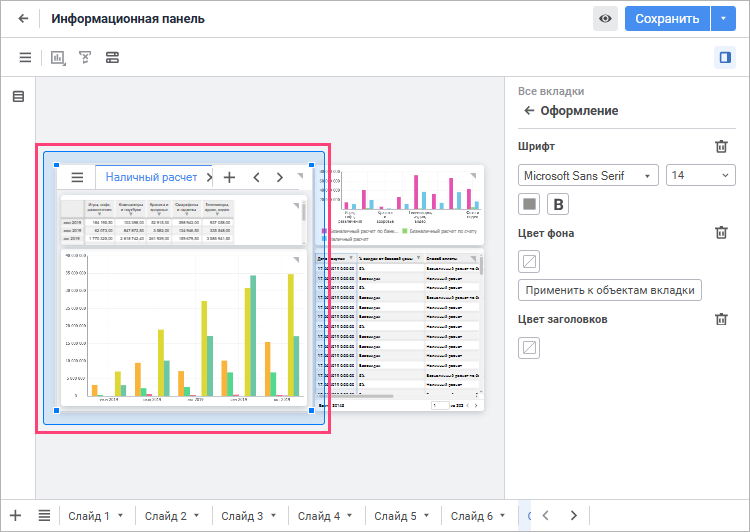Open Слайд 3 dropdown arrow
The width and height of the screenshot is (750, 532).
pos(273,516)
